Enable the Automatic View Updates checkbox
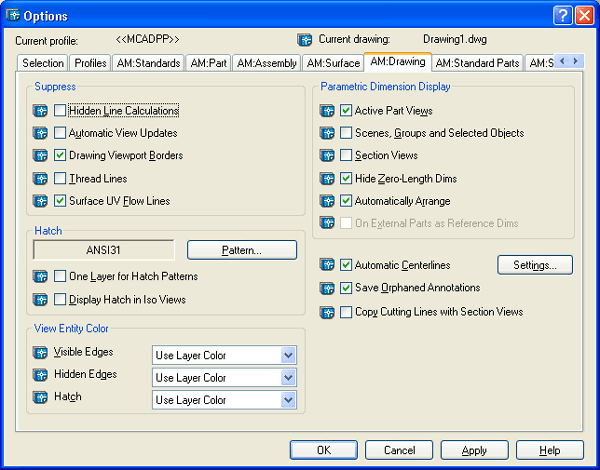 tap(61, 133)
